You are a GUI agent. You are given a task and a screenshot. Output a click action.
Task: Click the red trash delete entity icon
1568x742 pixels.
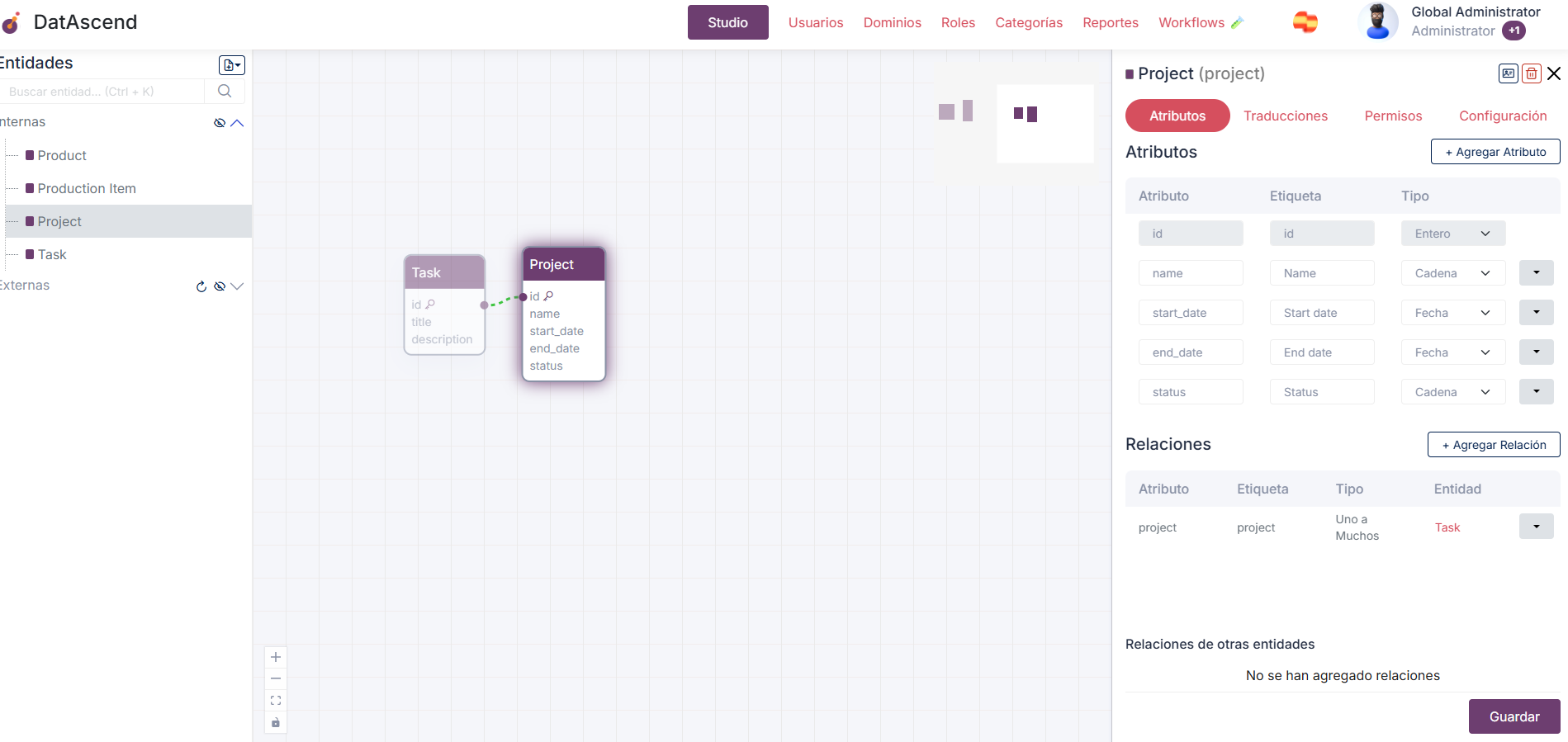click(1531, 73)
